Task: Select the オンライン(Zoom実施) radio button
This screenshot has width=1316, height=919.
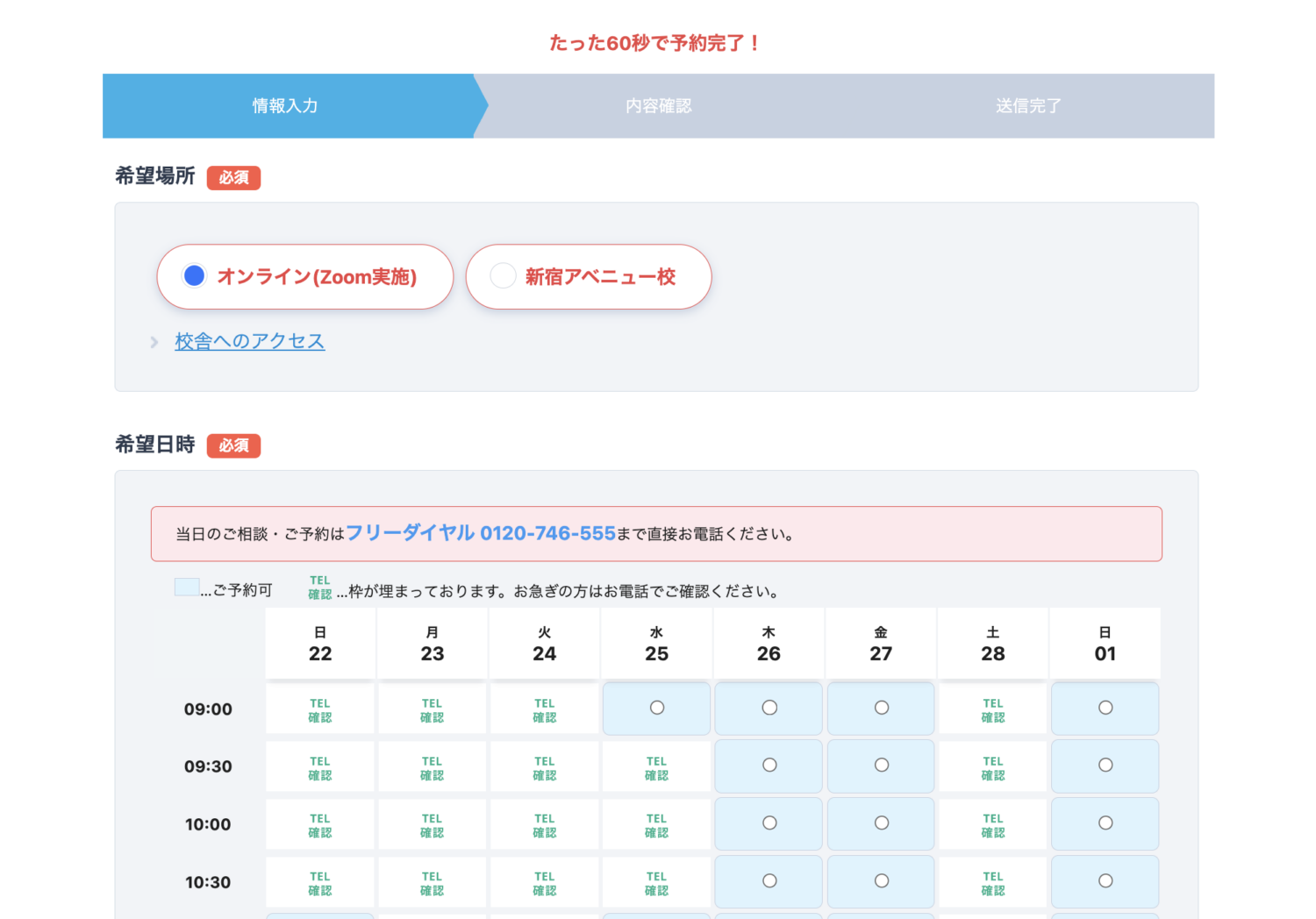Action: pos(194,274)
